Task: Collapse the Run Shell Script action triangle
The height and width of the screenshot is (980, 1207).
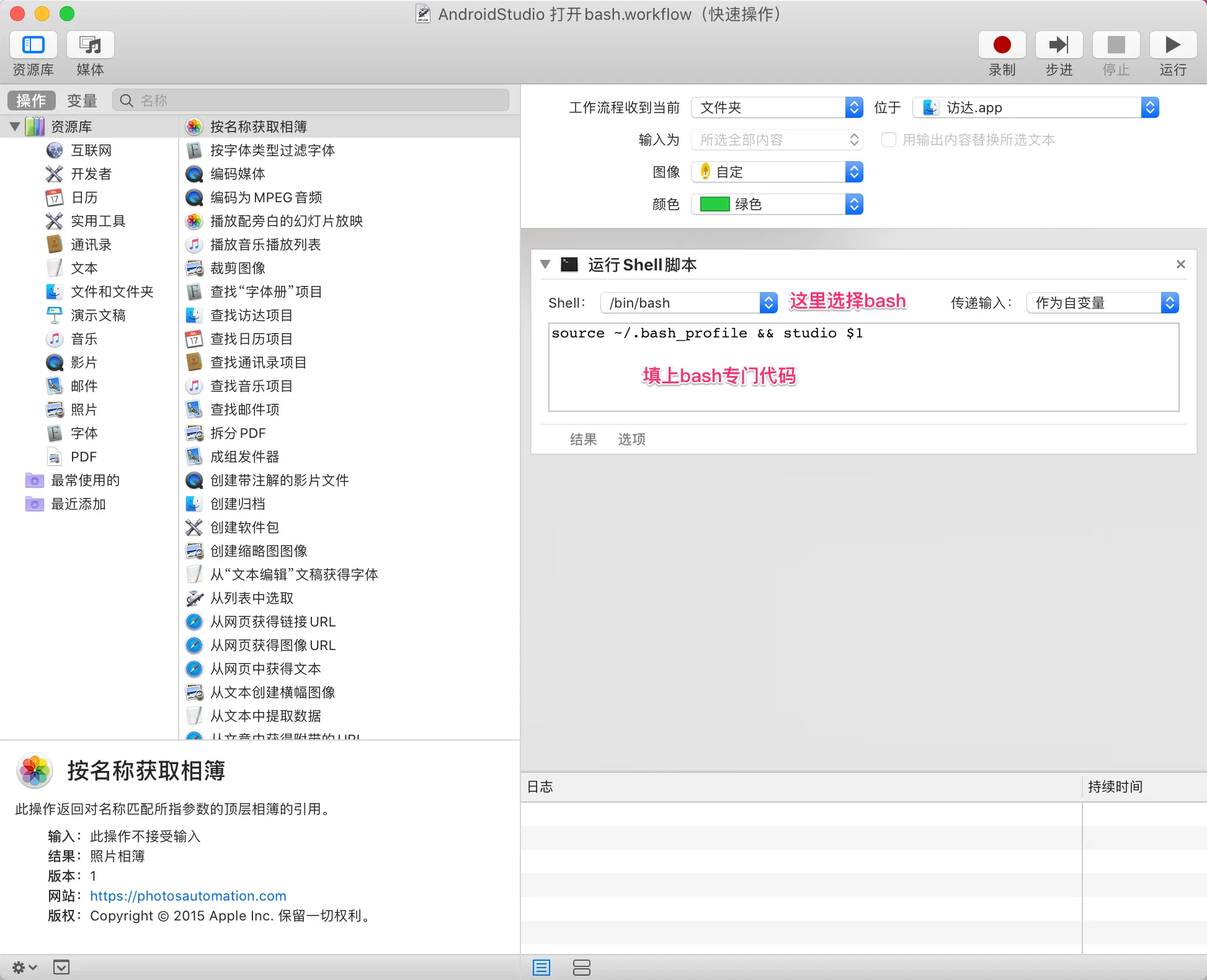Action: 545,265
